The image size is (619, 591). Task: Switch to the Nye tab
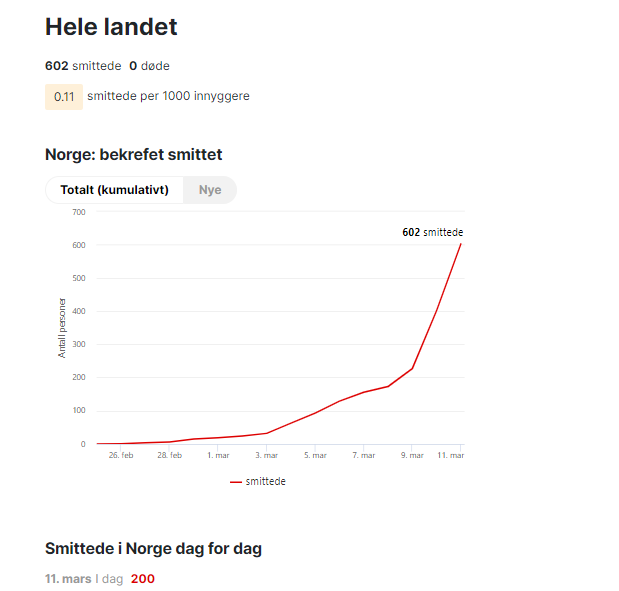(x=210, y=190)
